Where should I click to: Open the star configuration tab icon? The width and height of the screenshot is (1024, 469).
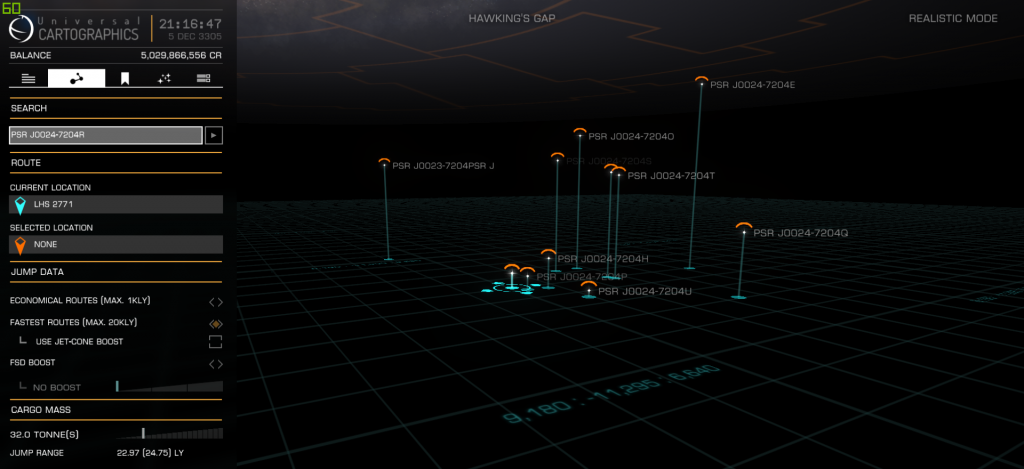pos(164,78)
